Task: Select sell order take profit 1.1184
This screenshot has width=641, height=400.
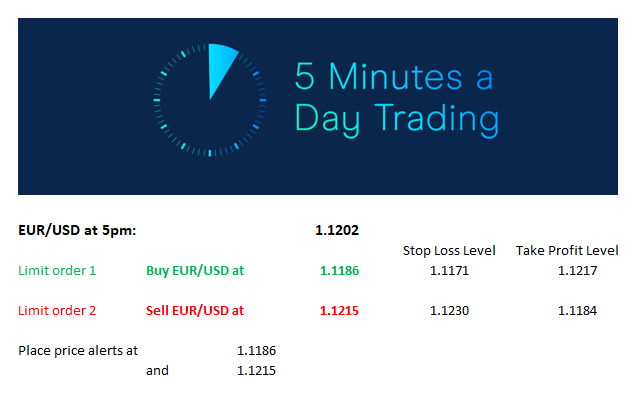Action: tap(577, 310)
